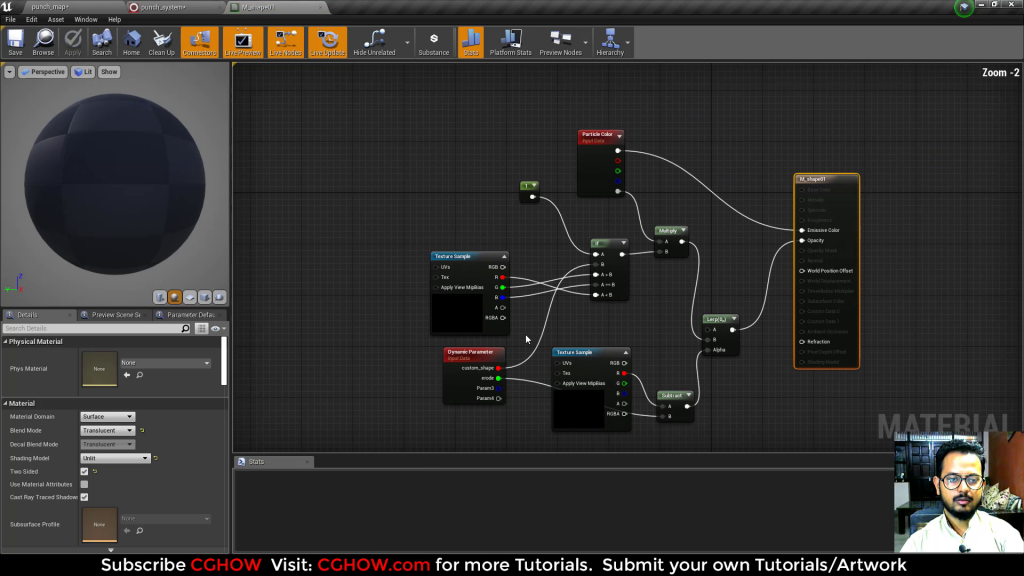Click the Apply button in the toolbar
The height and width of the screenshot is (576, 1024).
[71, 42]
